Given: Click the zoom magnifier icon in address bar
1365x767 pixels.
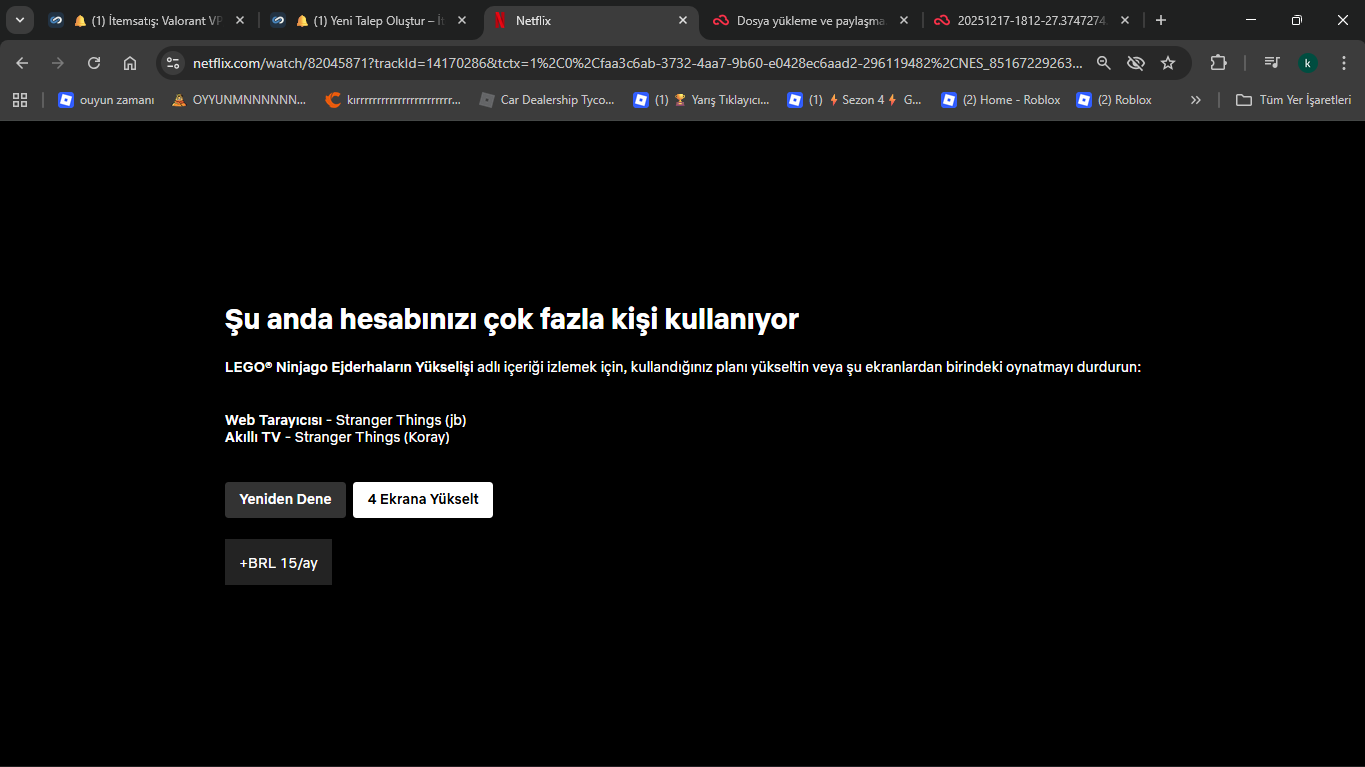Looking at the screenshot, I should (x=1104, y=63).
